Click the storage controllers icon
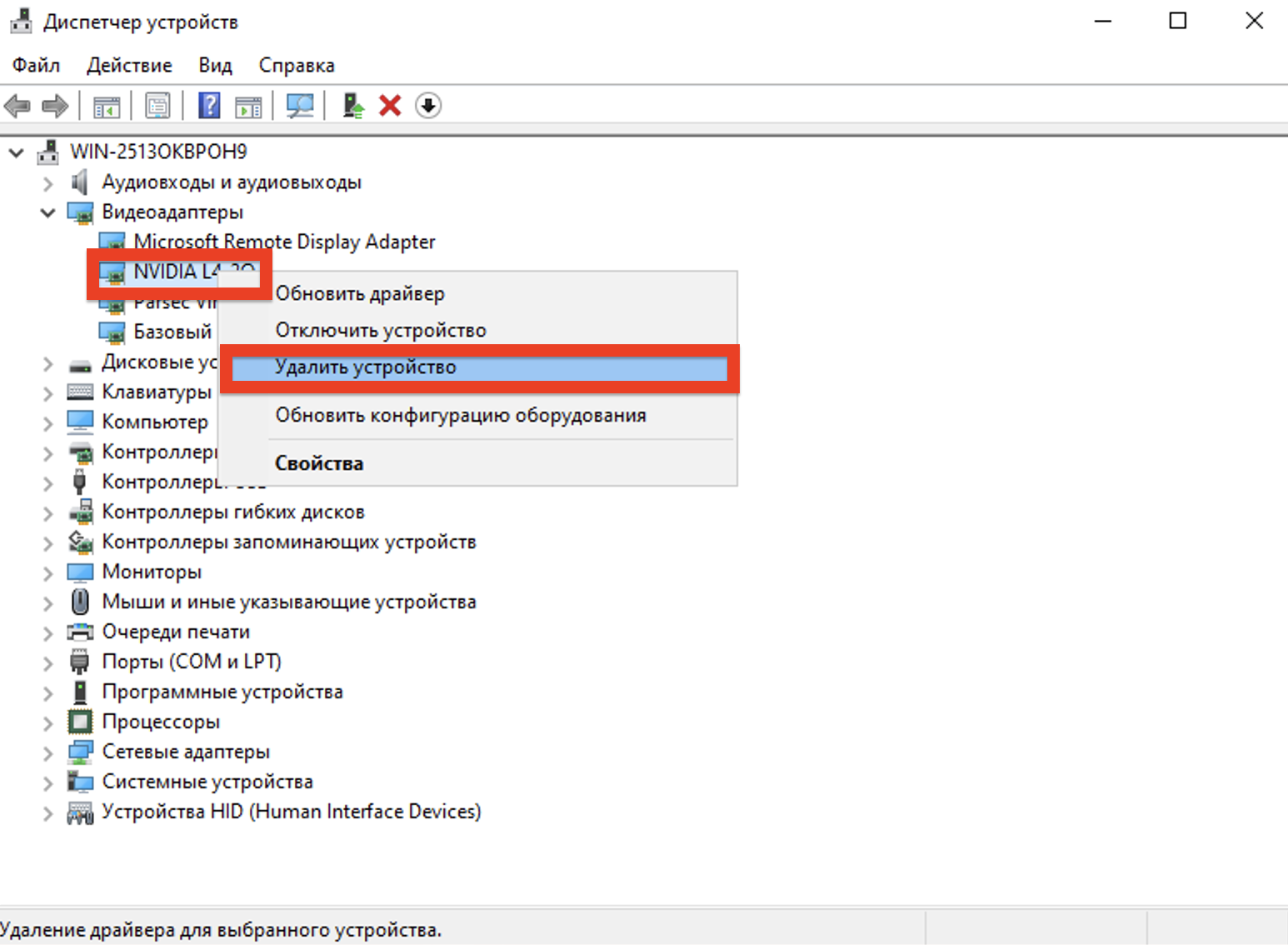The width and height of the screenshot is (1288, 945). 81,542
